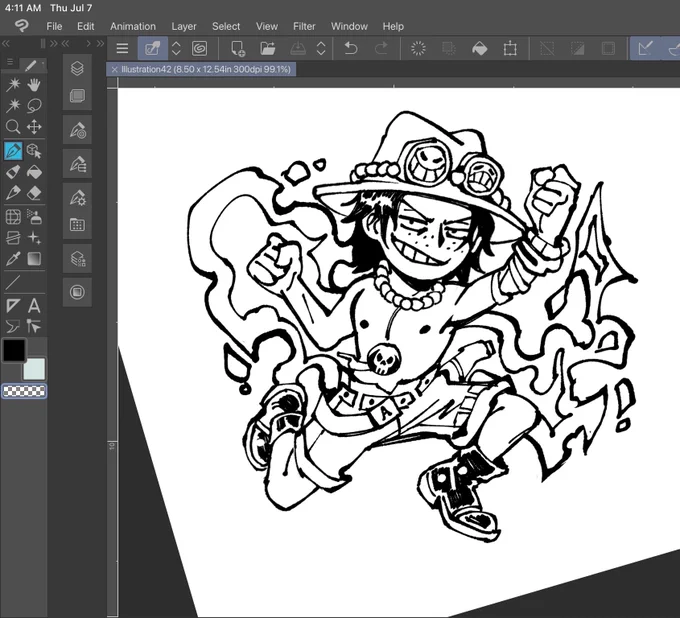Select the Eyedropper tool
Image resolution: width=680 pixels, height=618 pixels.
coord(13,259)
